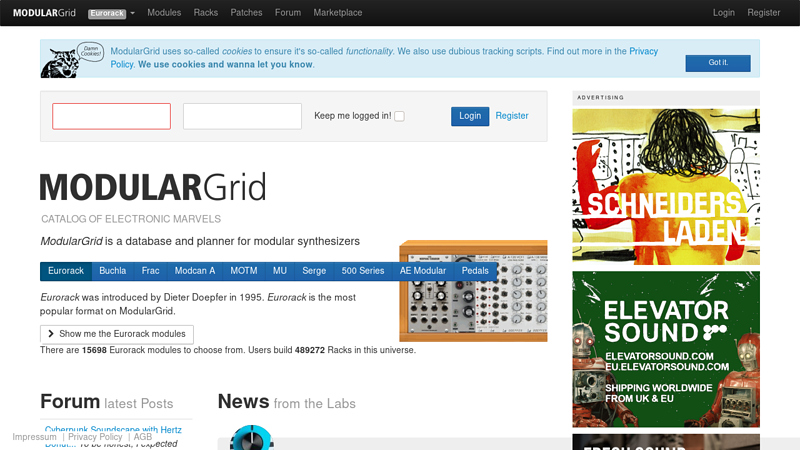This screenshot has width=800, height=450.
Task: Open the Racks menu
Action: point(206,13)
